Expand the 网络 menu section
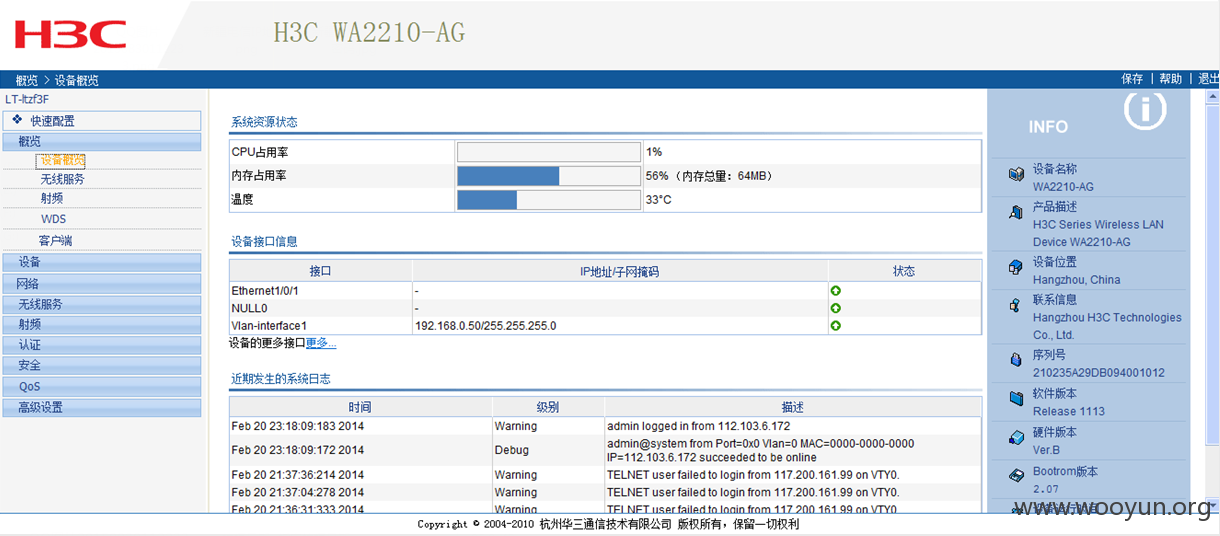The height and width of the screenshot is (536, 1220). point(102,283)
